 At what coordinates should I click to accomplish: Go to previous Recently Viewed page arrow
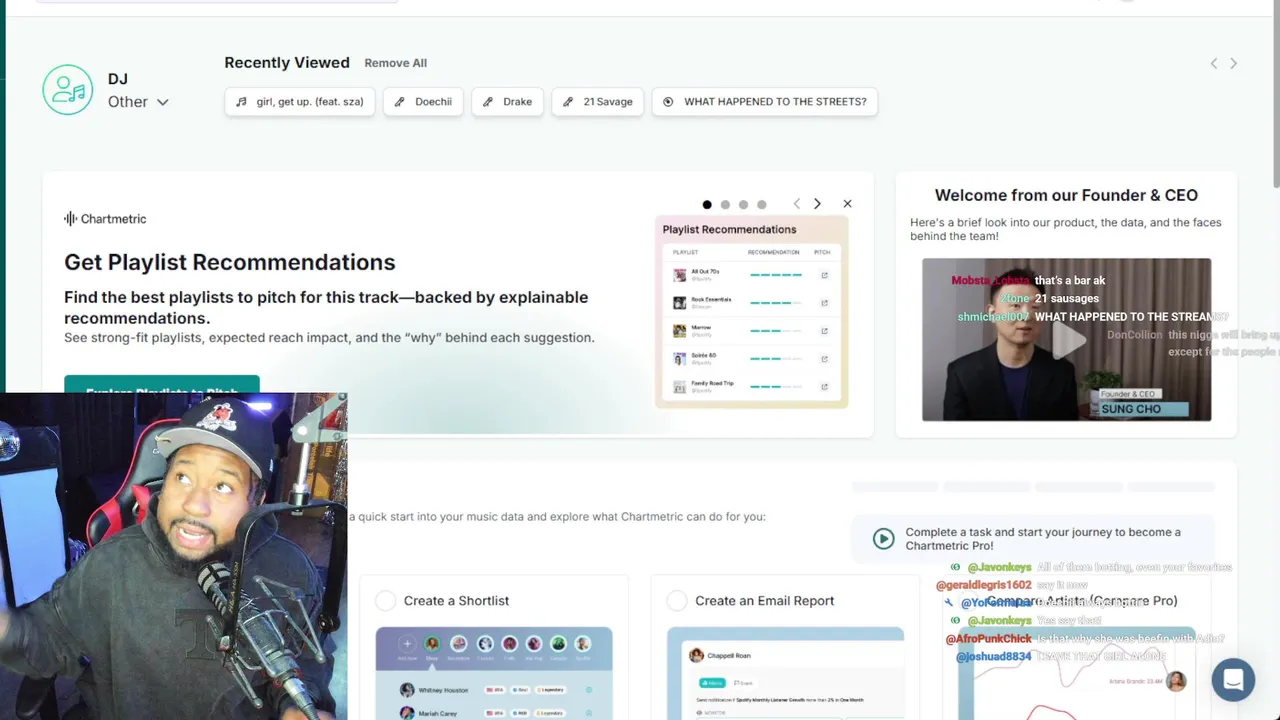coord(1214,63)
